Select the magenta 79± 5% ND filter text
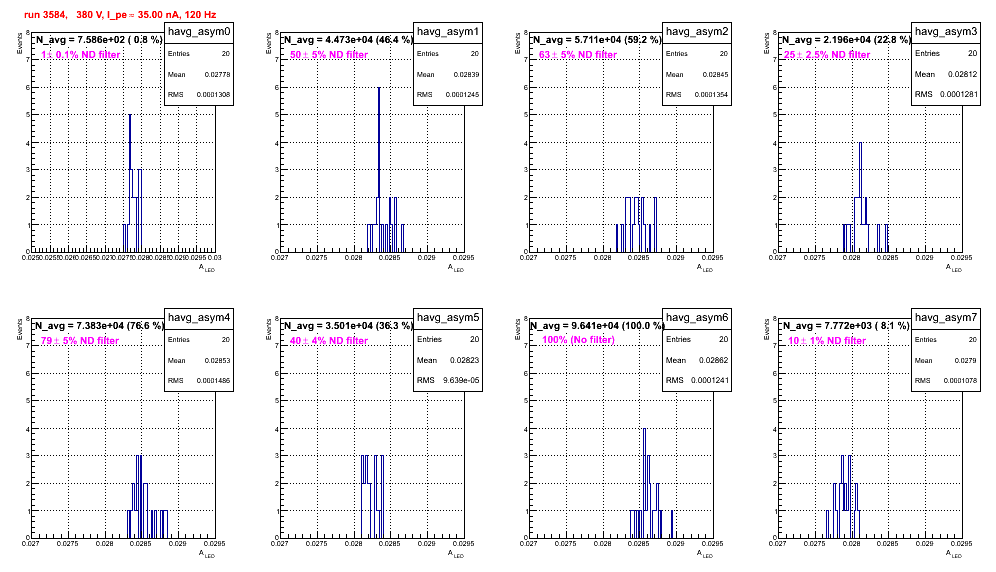Screen dimensions: 996x572 (x=80, y=341)
